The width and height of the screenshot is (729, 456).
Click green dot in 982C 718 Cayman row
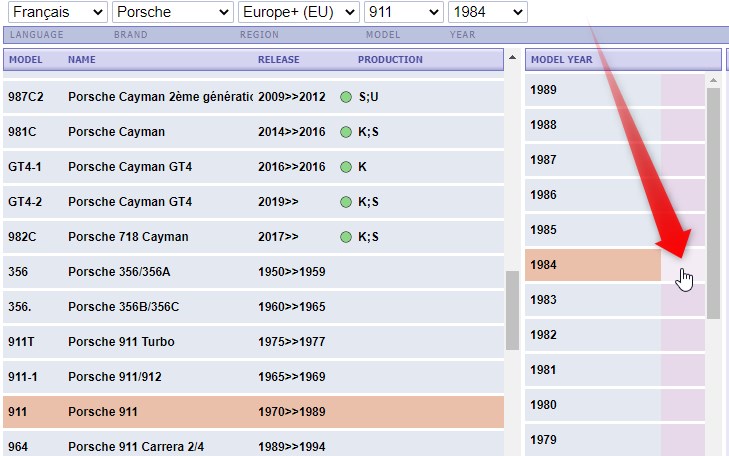pyautogui.click(x=345, y=237)
